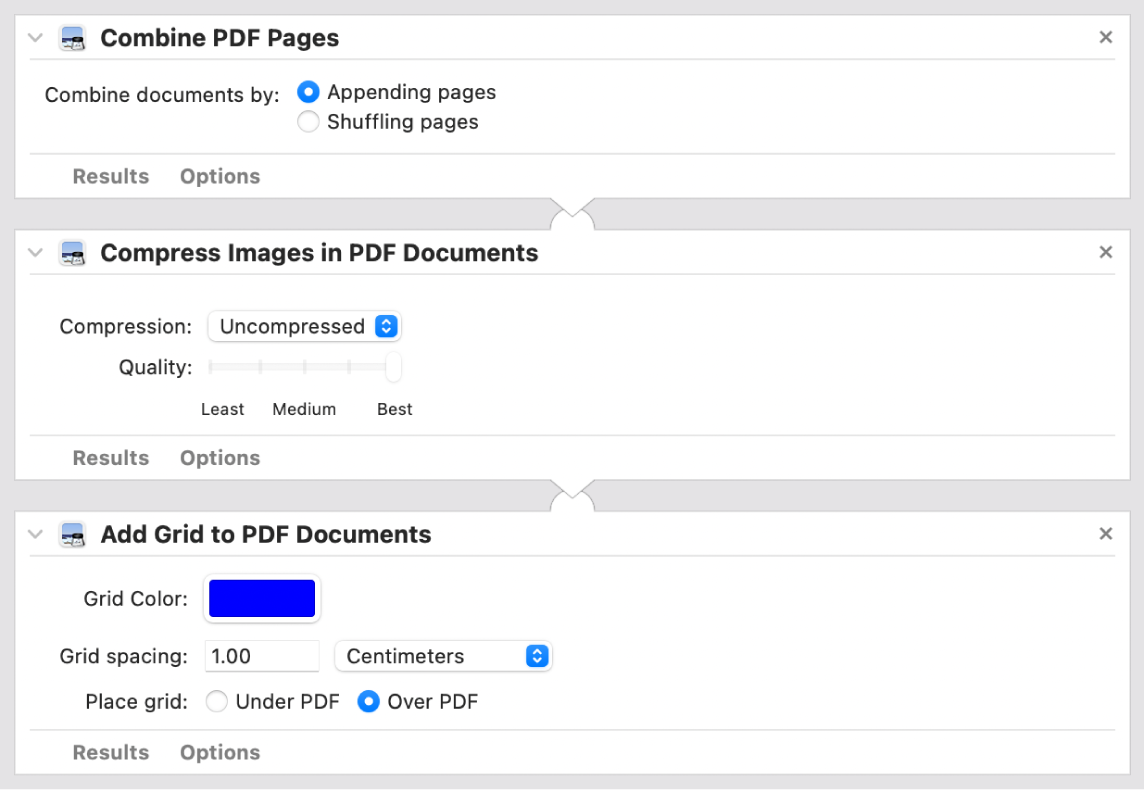
Task: Collapse the Combine PDF Pages action
Action: pos(33,37)
